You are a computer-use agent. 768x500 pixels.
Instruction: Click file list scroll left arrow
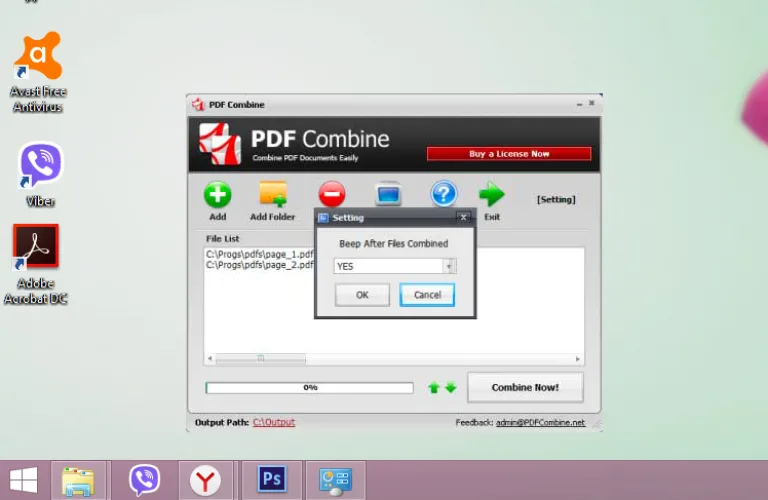210,359
